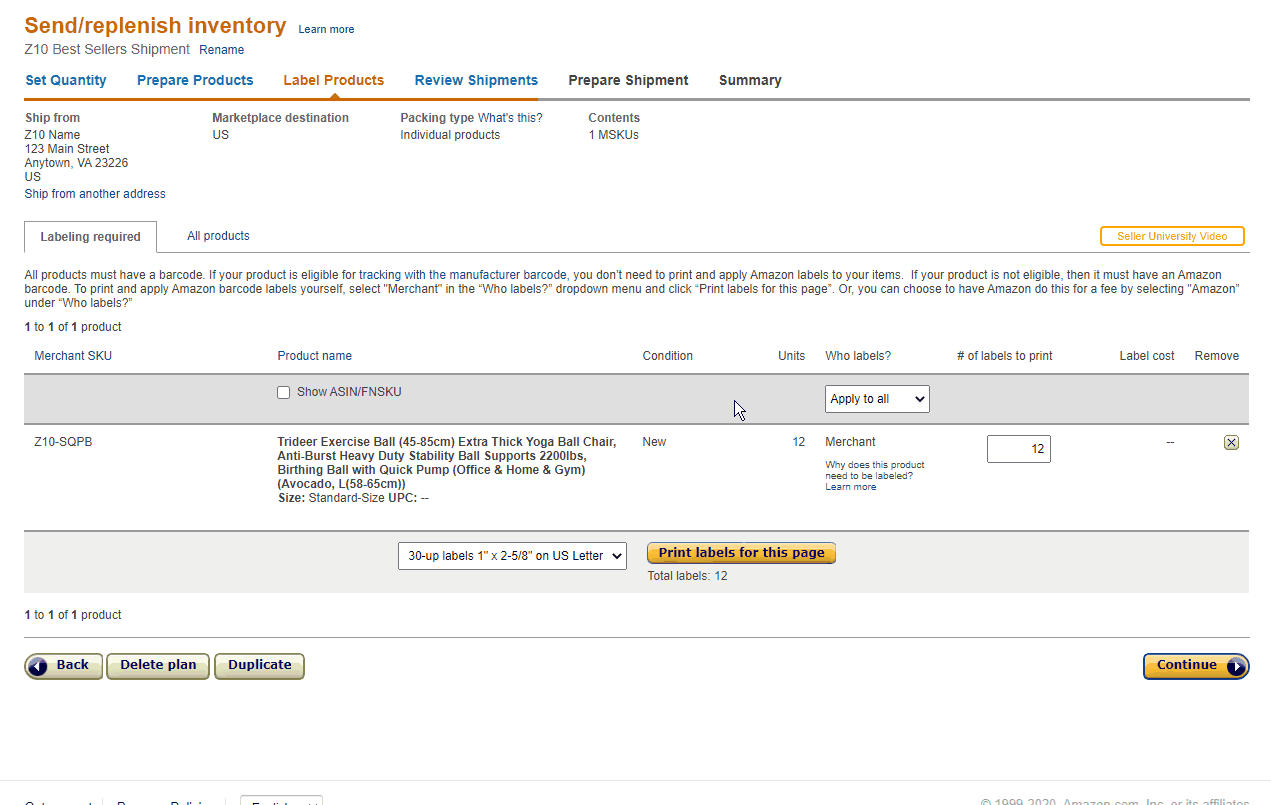Open the label format dropdown showing 30-up labels
Screen dimensions: 1271x805
click(x=512, y=556)
